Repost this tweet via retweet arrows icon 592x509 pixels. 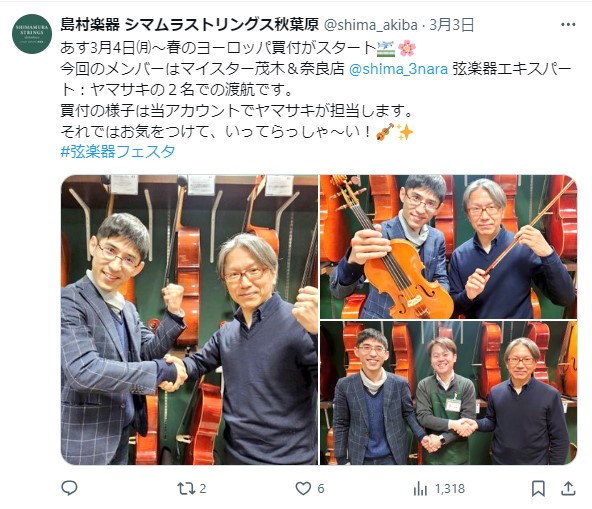click(186, 489)
